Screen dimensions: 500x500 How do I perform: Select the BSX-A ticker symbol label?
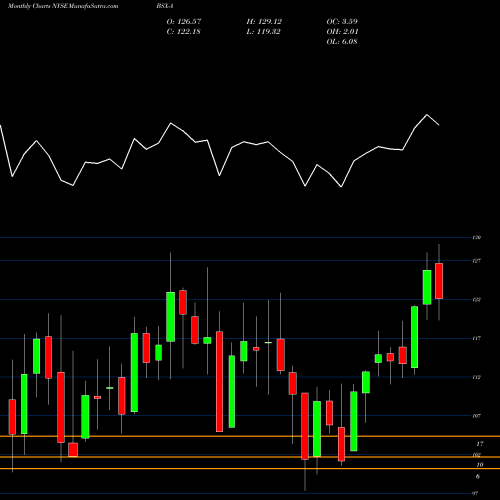coord(165,6)
